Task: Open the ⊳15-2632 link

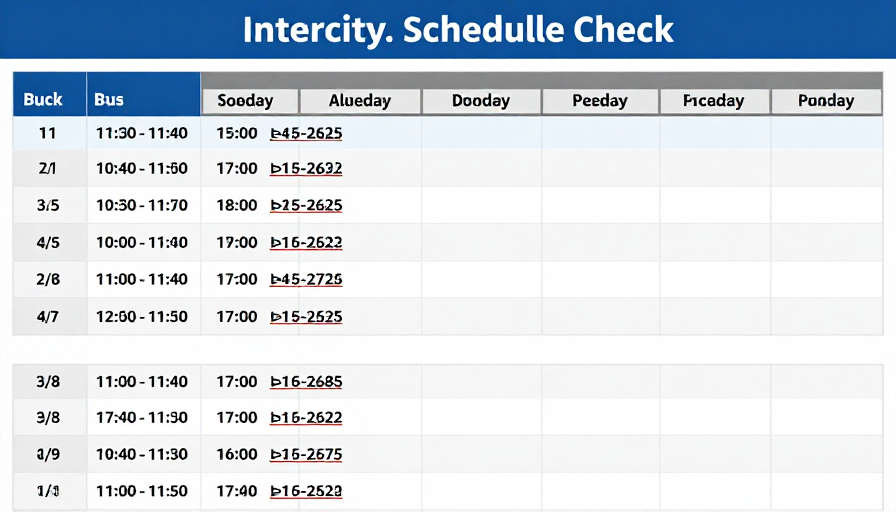Action: 306,169
